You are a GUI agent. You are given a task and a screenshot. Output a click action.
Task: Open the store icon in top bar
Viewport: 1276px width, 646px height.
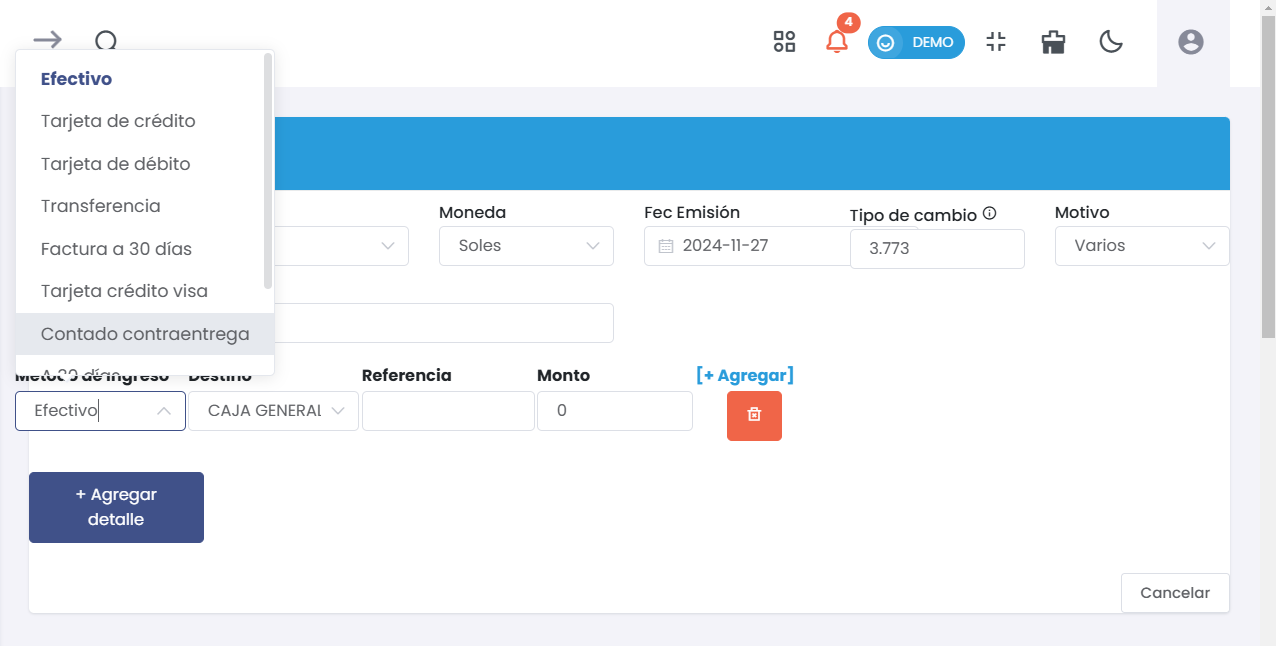(x=1053, y=42)
